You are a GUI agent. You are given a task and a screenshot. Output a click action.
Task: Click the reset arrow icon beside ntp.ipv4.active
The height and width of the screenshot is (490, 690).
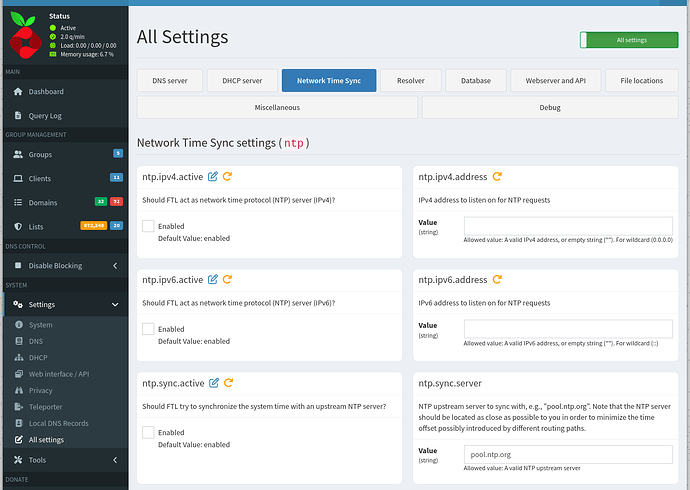click(x=228, y=177)
